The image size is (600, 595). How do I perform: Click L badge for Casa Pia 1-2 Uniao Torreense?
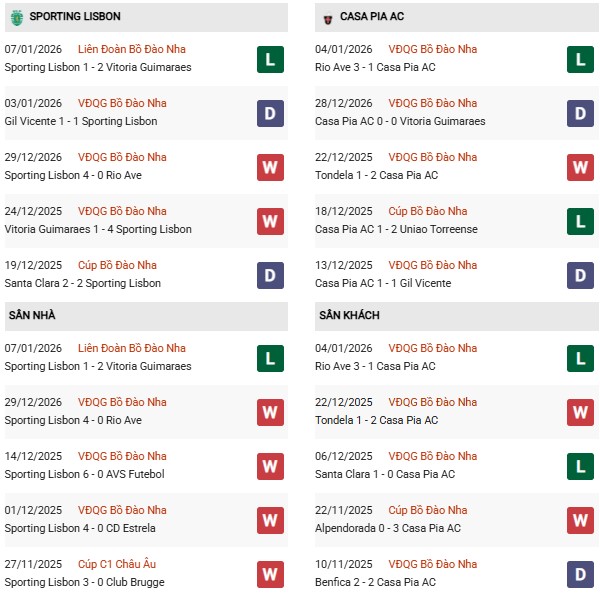coord(580,221)
